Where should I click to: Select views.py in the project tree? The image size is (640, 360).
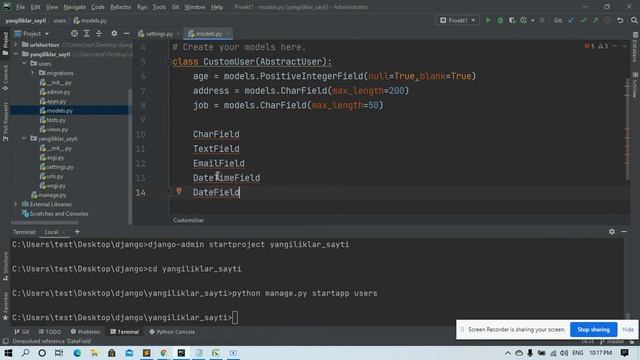(57, 129)
